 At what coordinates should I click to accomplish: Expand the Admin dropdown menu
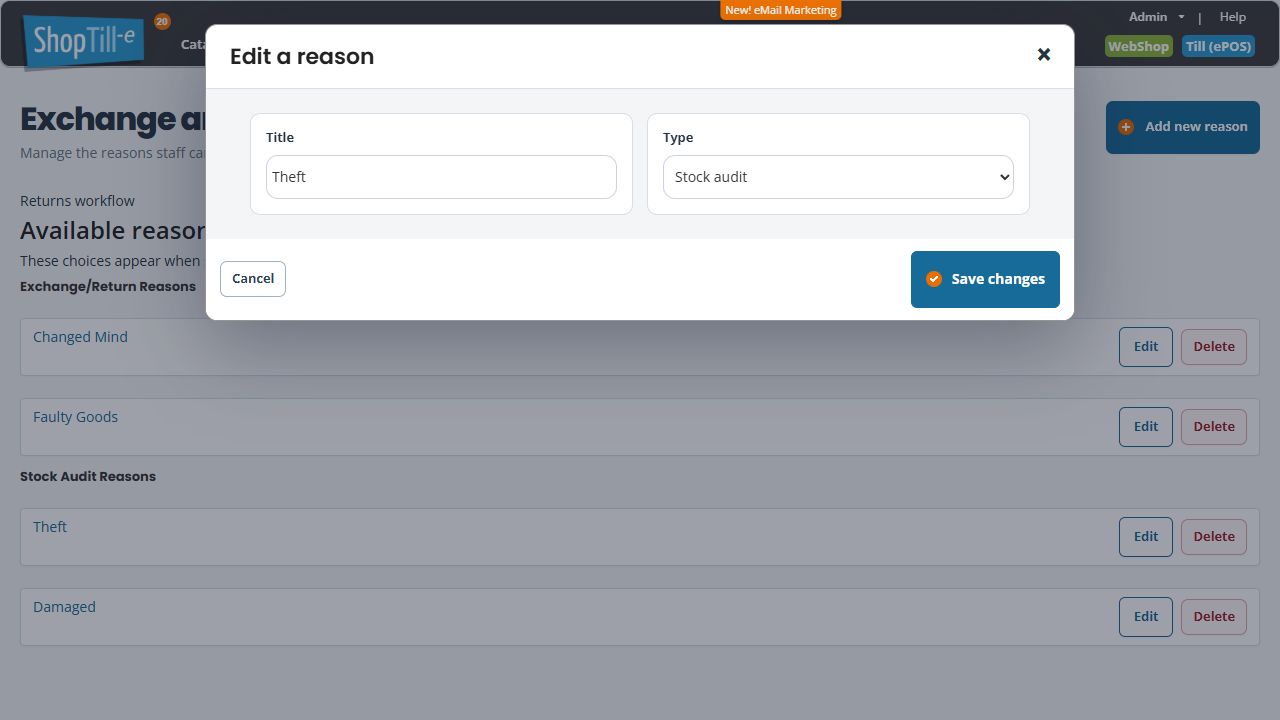pos(1156,17)
